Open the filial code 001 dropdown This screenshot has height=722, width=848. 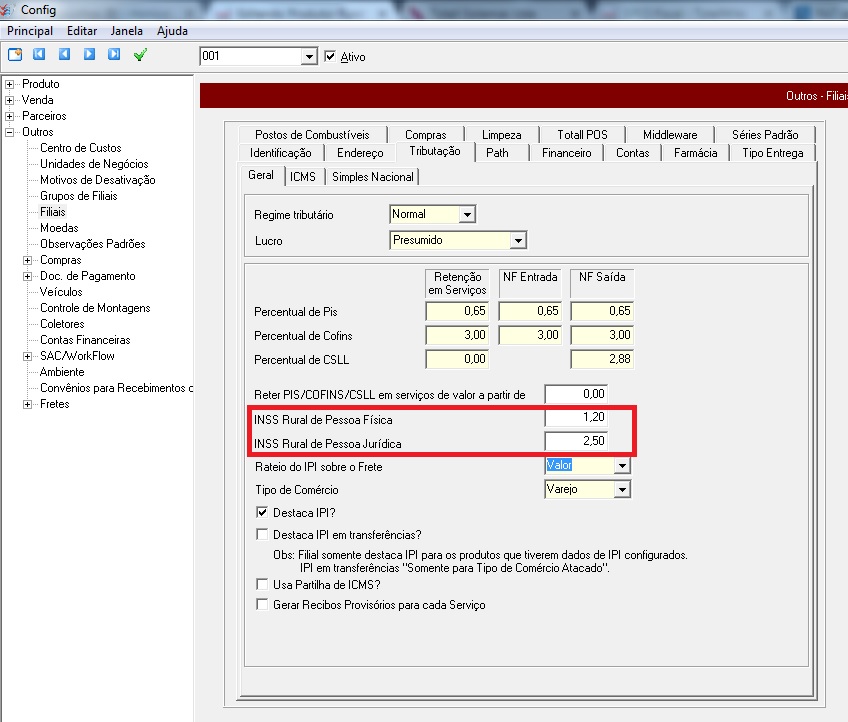[309, 56]
